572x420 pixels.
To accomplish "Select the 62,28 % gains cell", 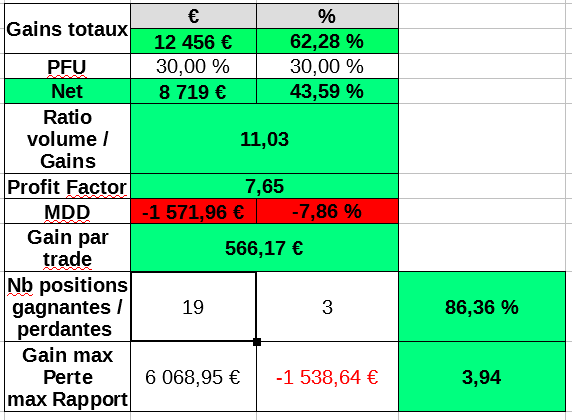I will click(327, 41).
